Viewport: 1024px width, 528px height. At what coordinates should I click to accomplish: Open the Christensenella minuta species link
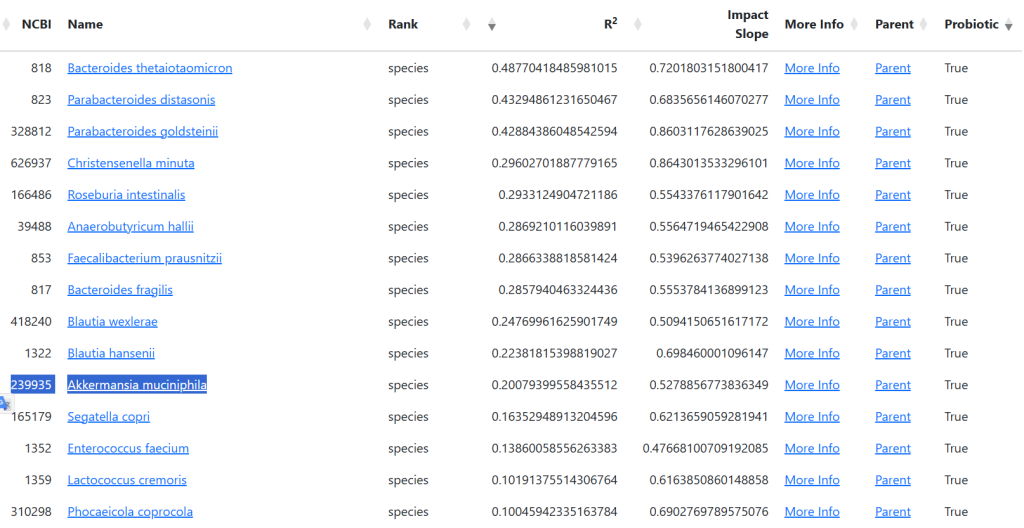[x=130, y=163]
